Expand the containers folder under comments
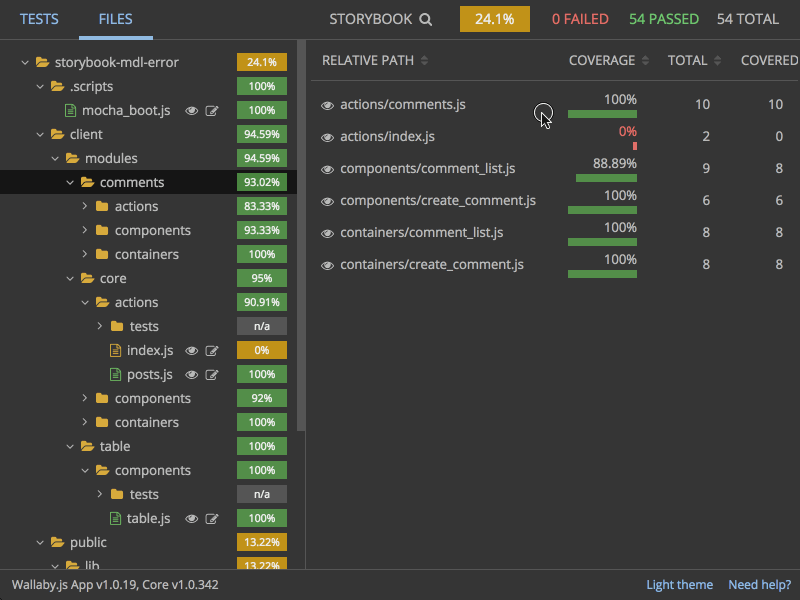 (84, 254)
